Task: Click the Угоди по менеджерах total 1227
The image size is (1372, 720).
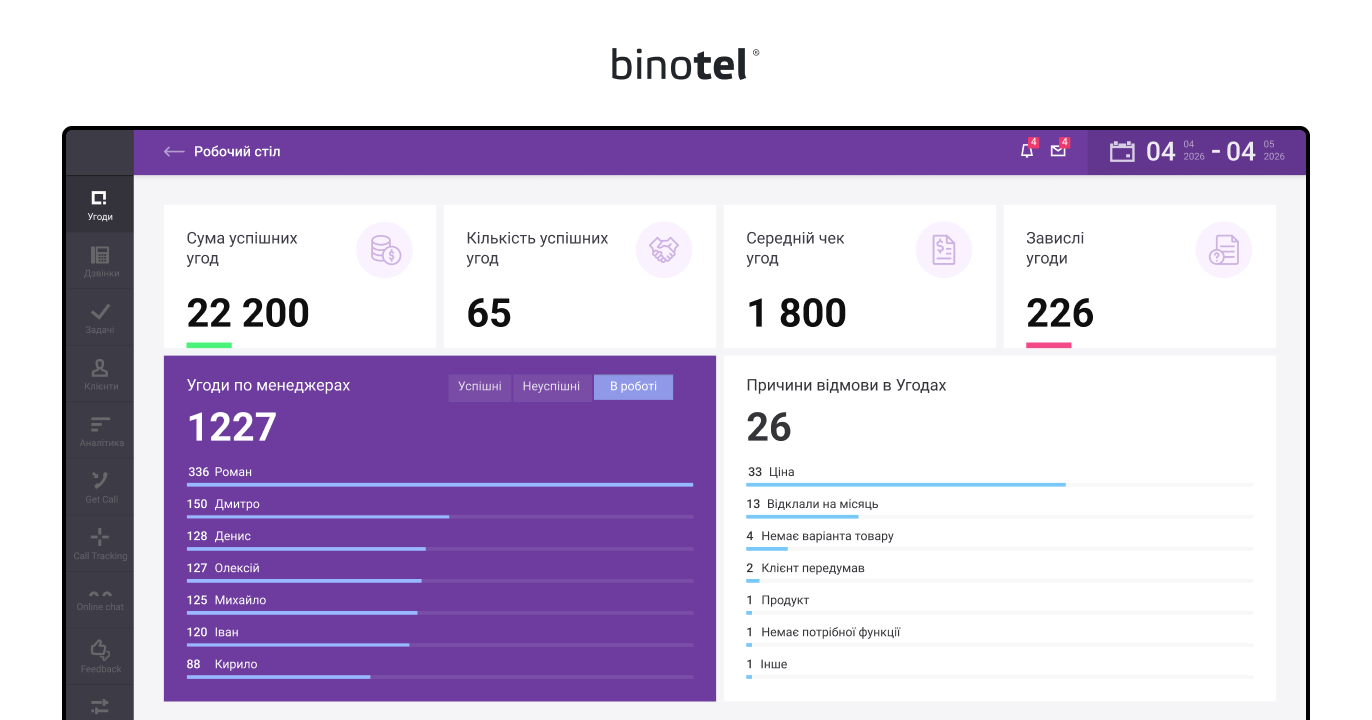Action: tap(232, 427)
